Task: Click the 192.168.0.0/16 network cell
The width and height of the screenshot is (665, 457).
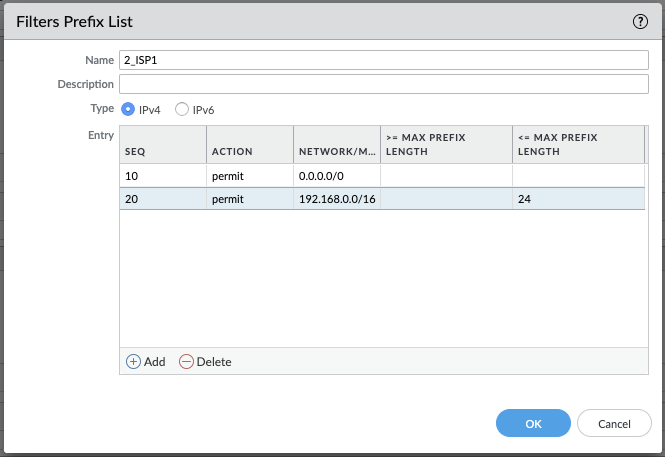Action: (336, 199)
